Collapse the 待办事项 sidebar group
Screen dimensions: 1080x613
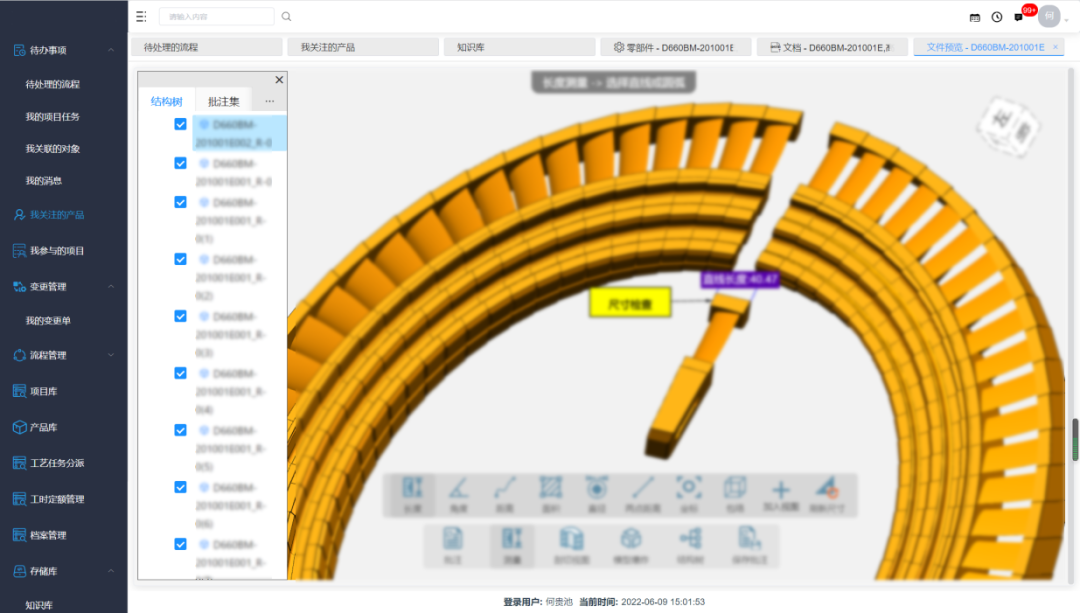click(111, 50)
